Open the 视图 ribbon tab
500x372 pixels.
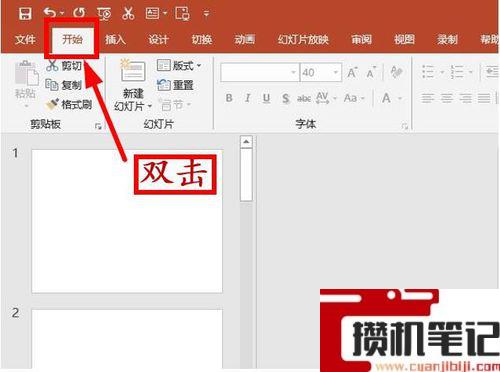[404, 40]
